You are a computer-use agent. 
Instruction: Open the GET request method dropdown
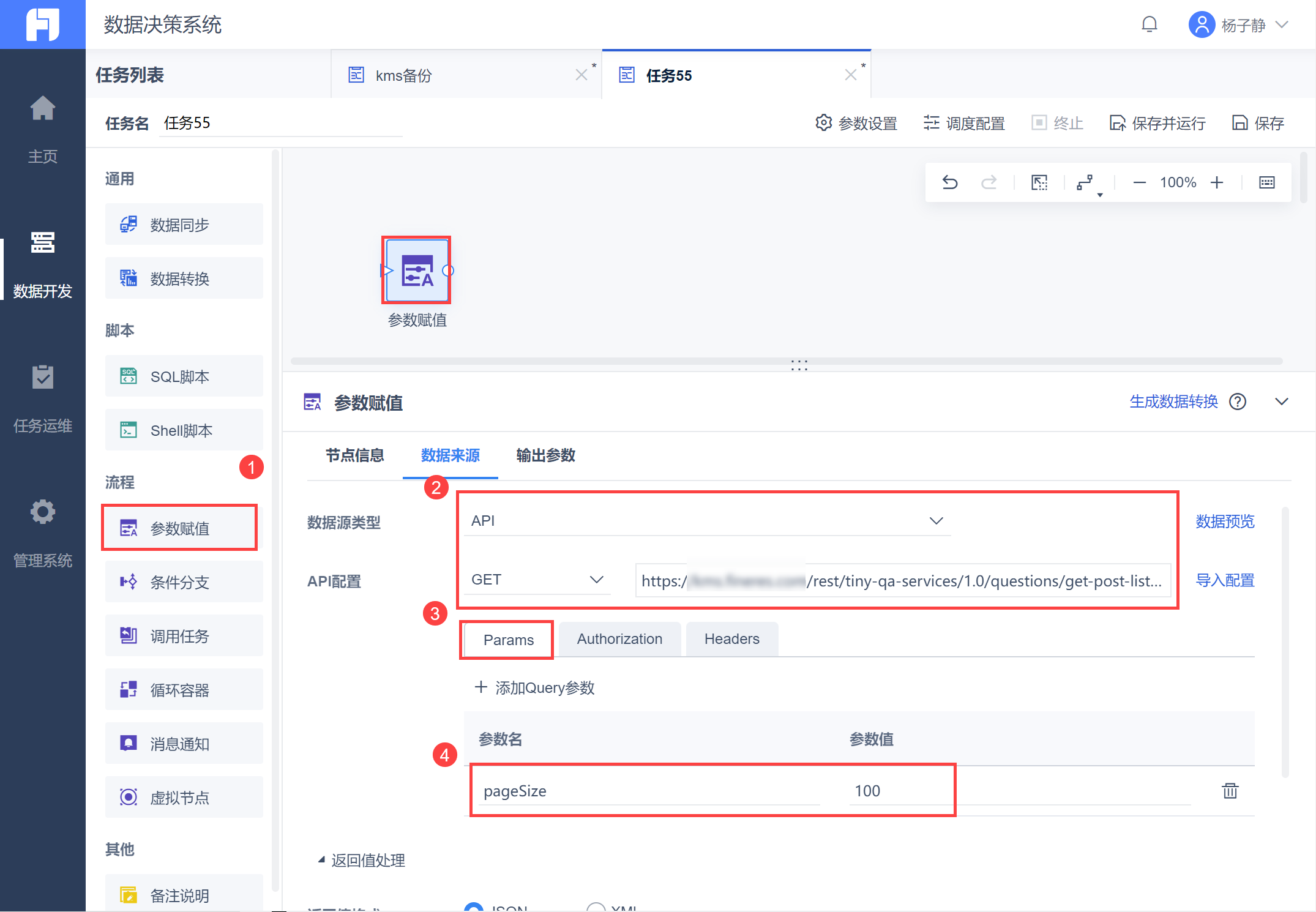pos(537,580)
